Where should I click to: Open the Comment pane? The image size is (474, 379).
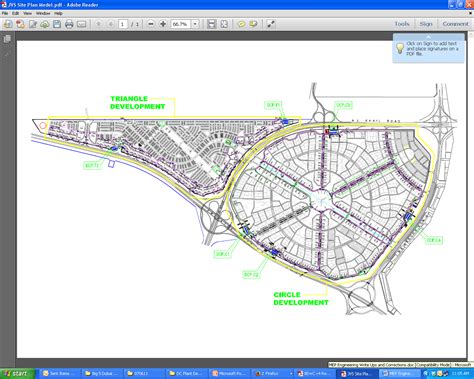pos(455,24)
